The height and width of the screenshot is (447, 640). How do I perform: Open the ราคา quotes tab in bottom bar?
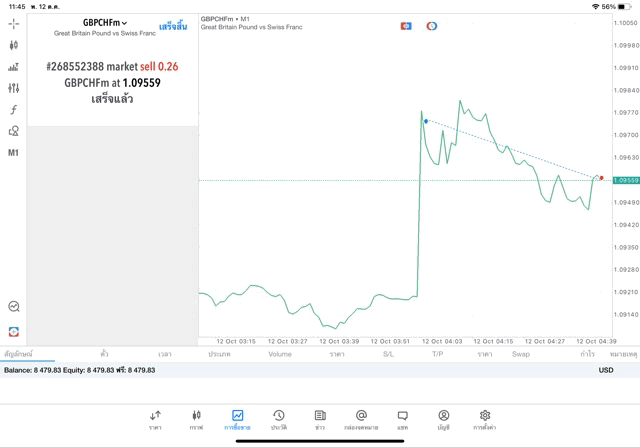155,420
